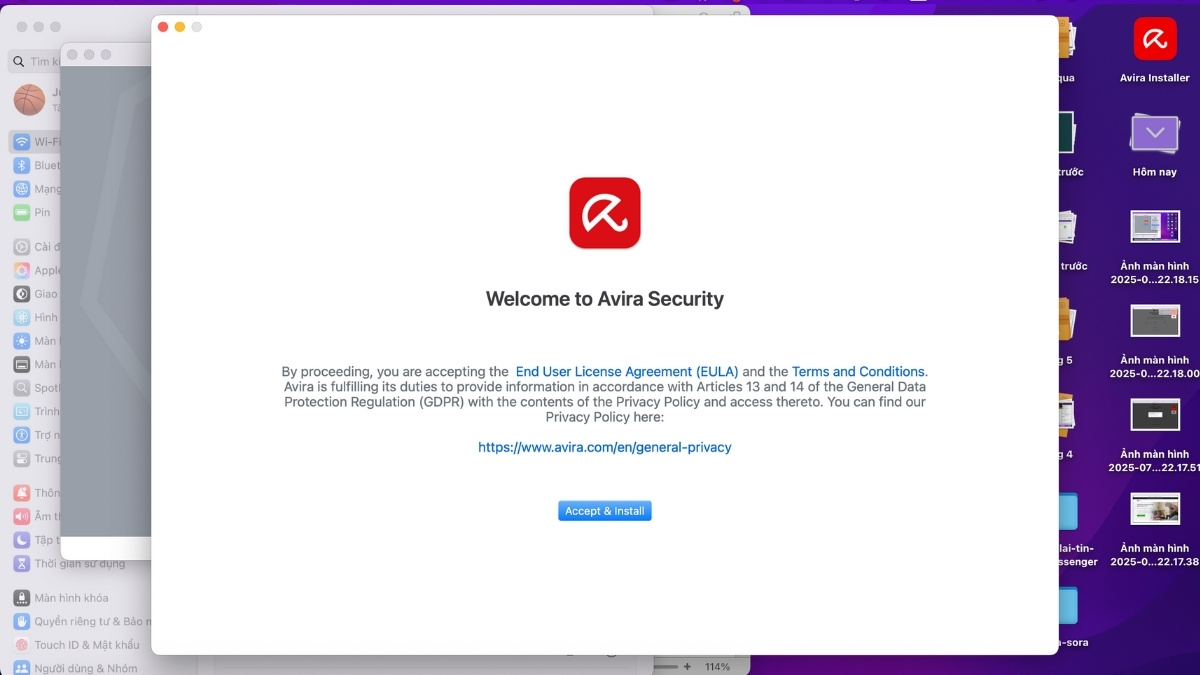Screen dimensions: 1200x675
Task: Select the Apple Intelligence icon in Settings sidebar
Action: click(x=22, y=270)
